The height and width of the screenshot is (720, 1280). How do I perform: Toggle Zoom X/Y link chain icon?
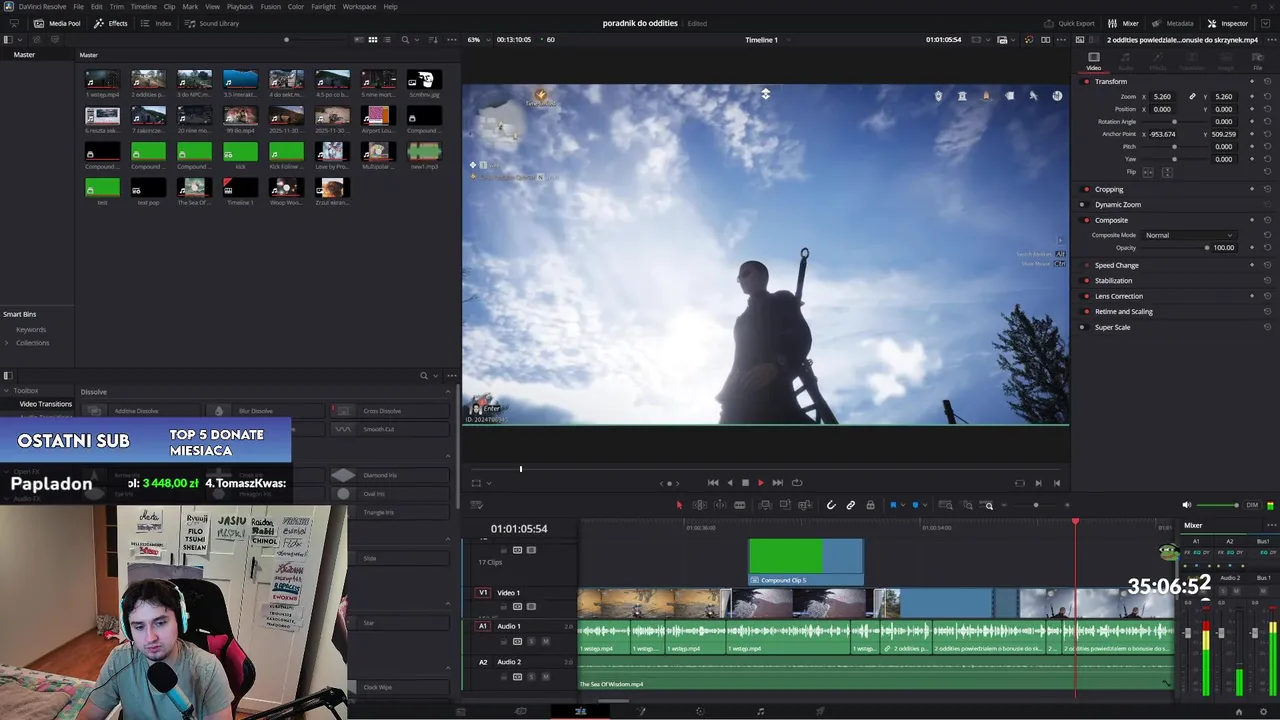(1192, 97)
